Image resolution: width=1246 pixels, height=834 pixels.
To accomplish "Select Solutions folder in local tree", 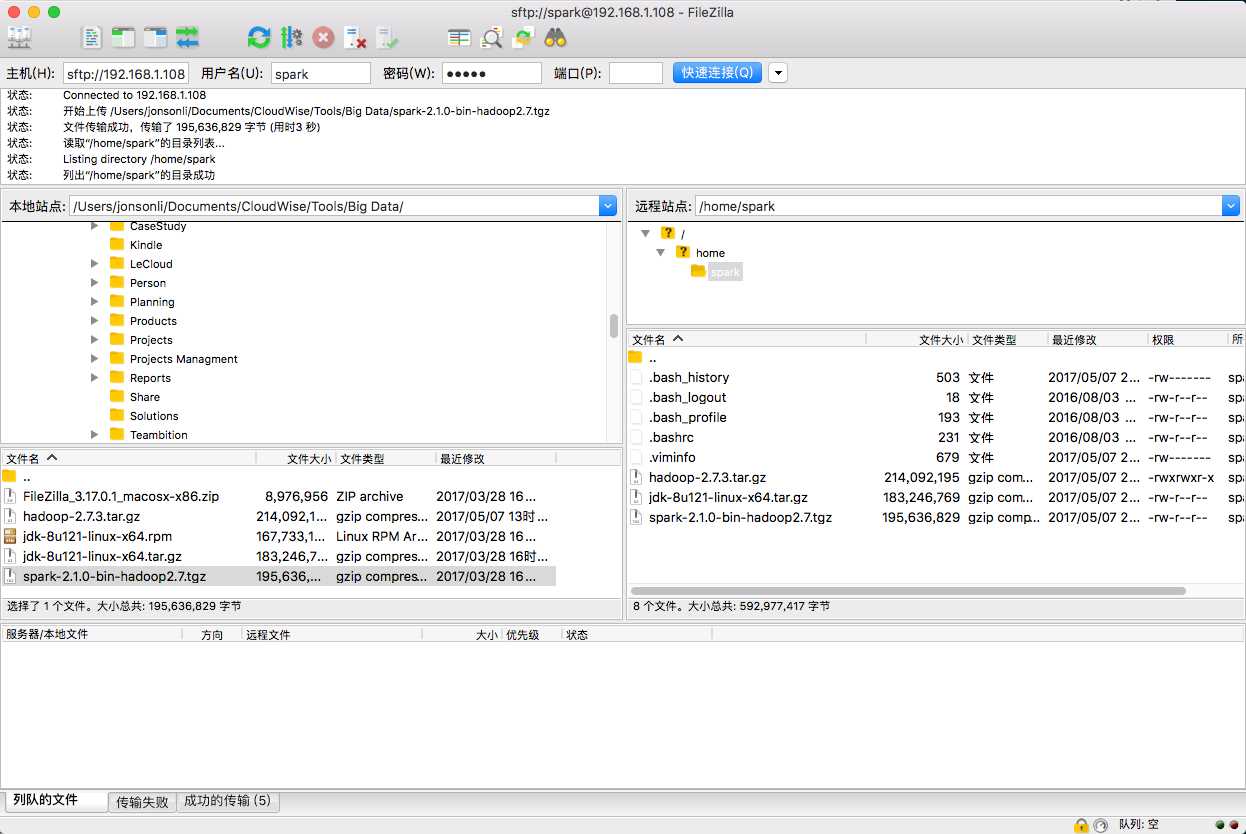I will [154, 416].
